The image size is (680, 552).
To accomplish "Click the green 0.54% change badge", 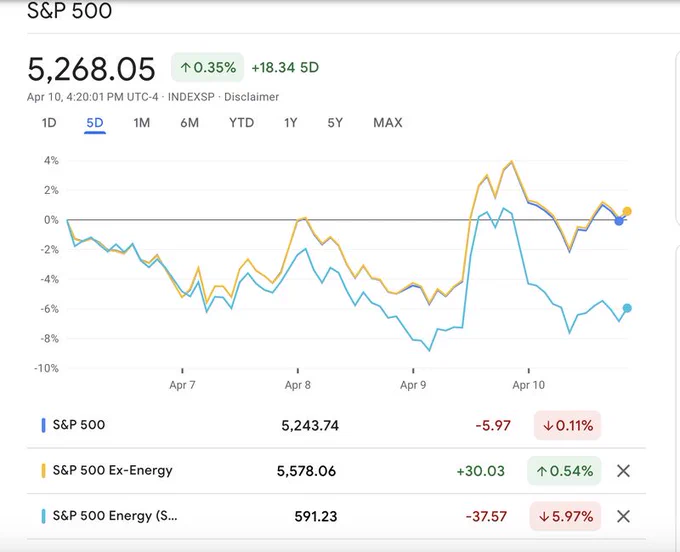I will tap(564, 471).
